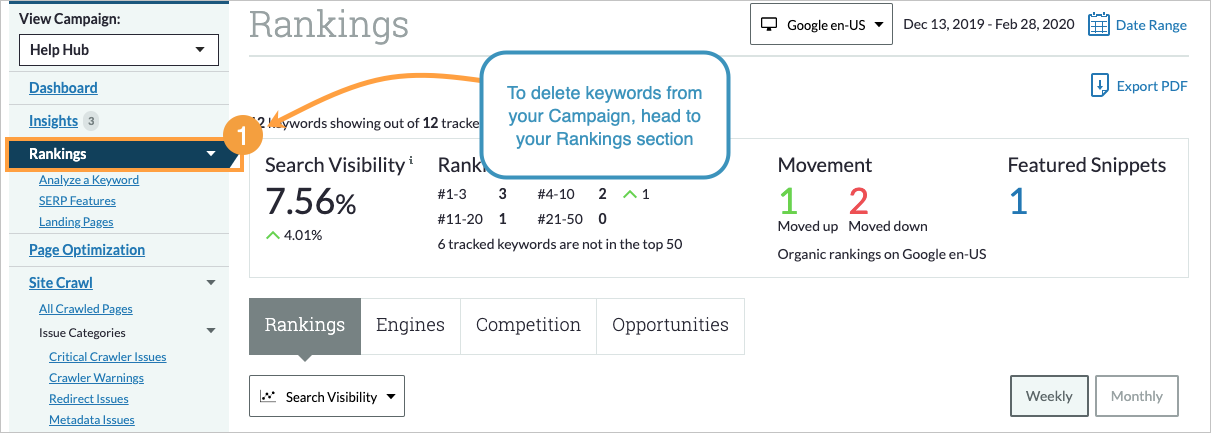Switch to the Engines tab
The height and width of the screenshot is (433, 1211).
point(410,325)
